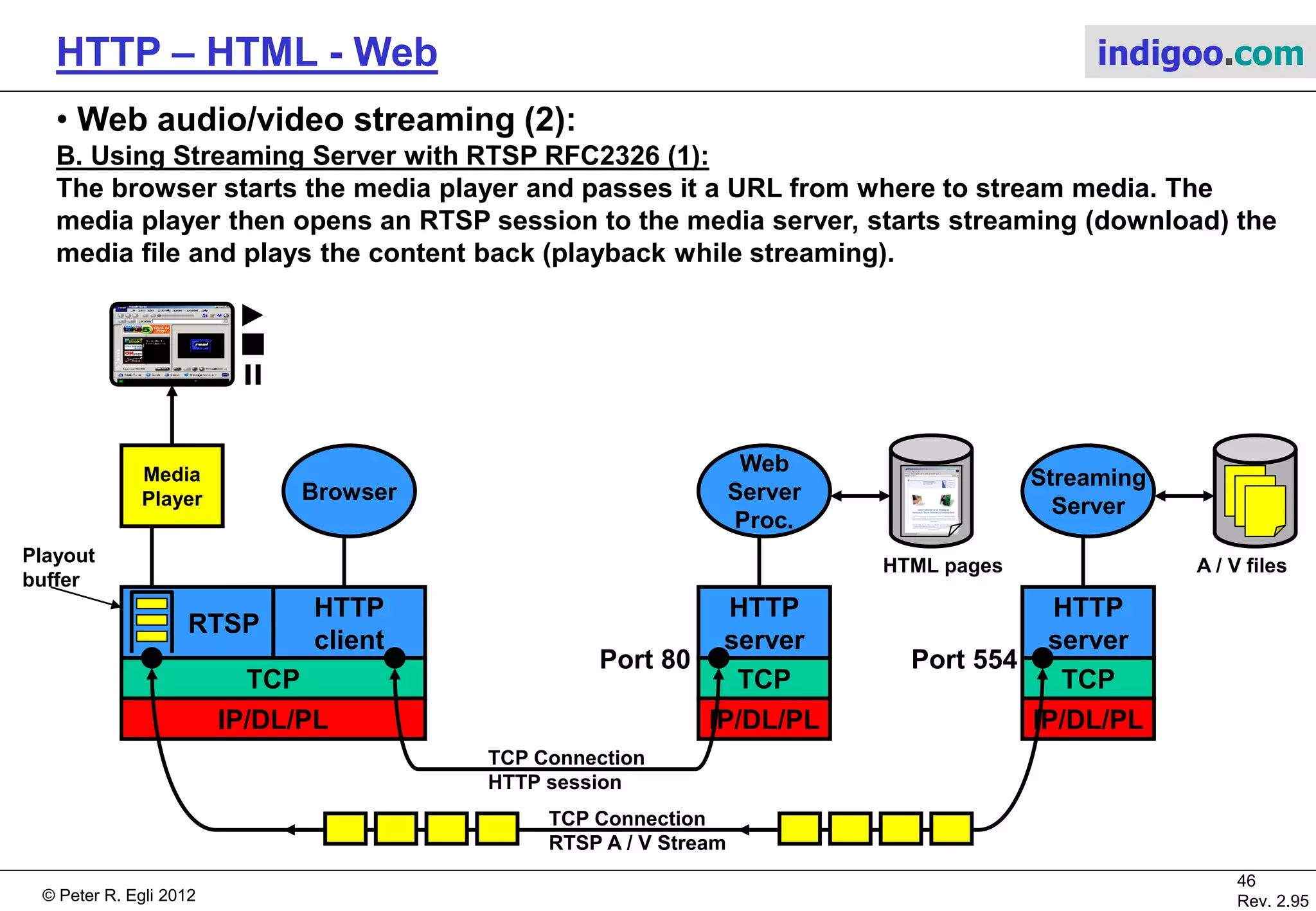Screen dimensions: 1316x911
Task: Click the red IP/DL/PL client layer
Action: (x=273, y=720)
